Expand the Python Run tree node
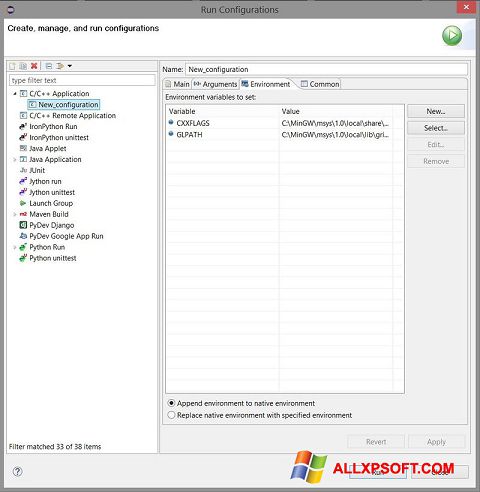The width and height of the screenshot is (480, 492). [x=15, y=247]
